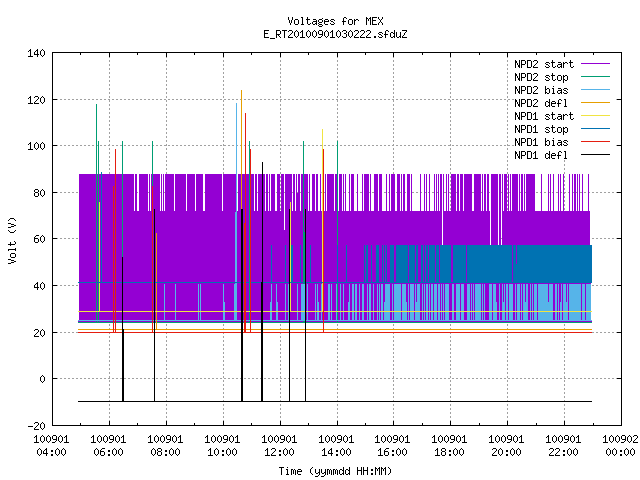Click the y-axis tick label 140

click(x=36, y=53)
